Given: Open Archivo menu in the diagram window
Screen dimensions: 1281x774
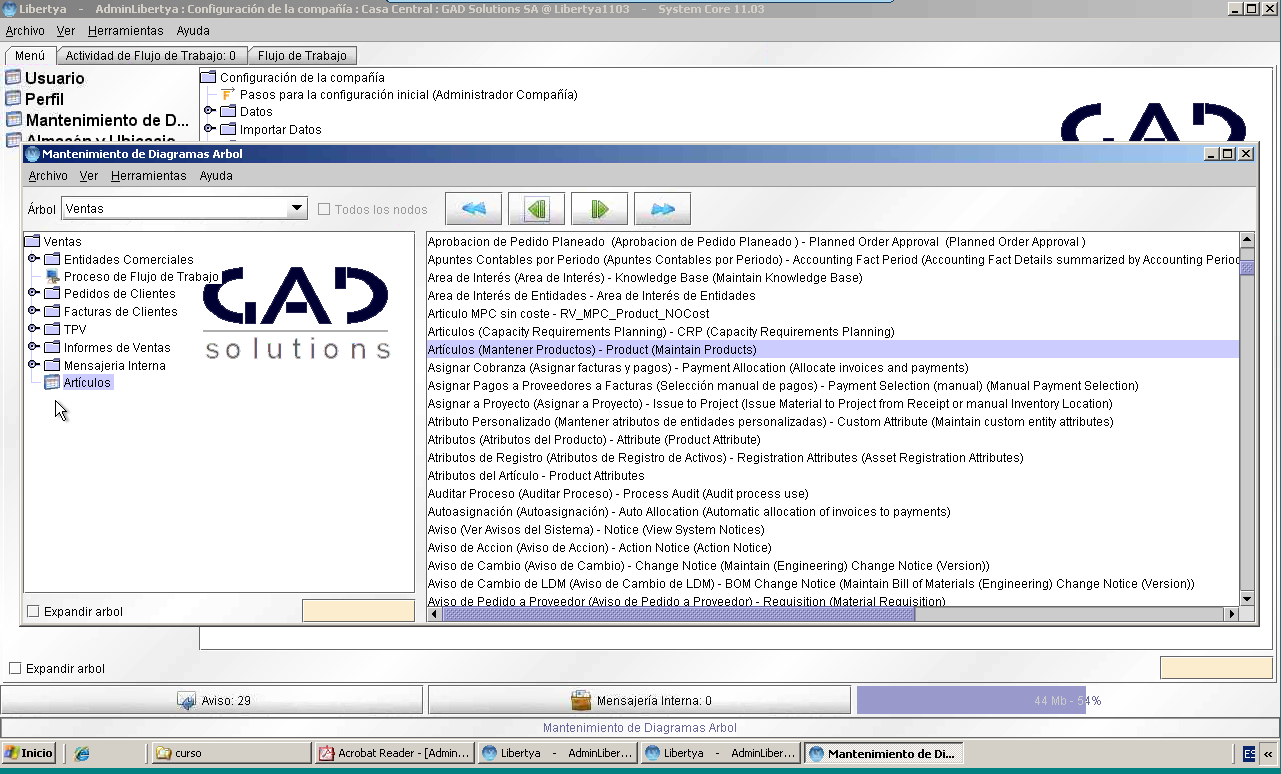Looking at the screenshot, I should click(48, 176).
